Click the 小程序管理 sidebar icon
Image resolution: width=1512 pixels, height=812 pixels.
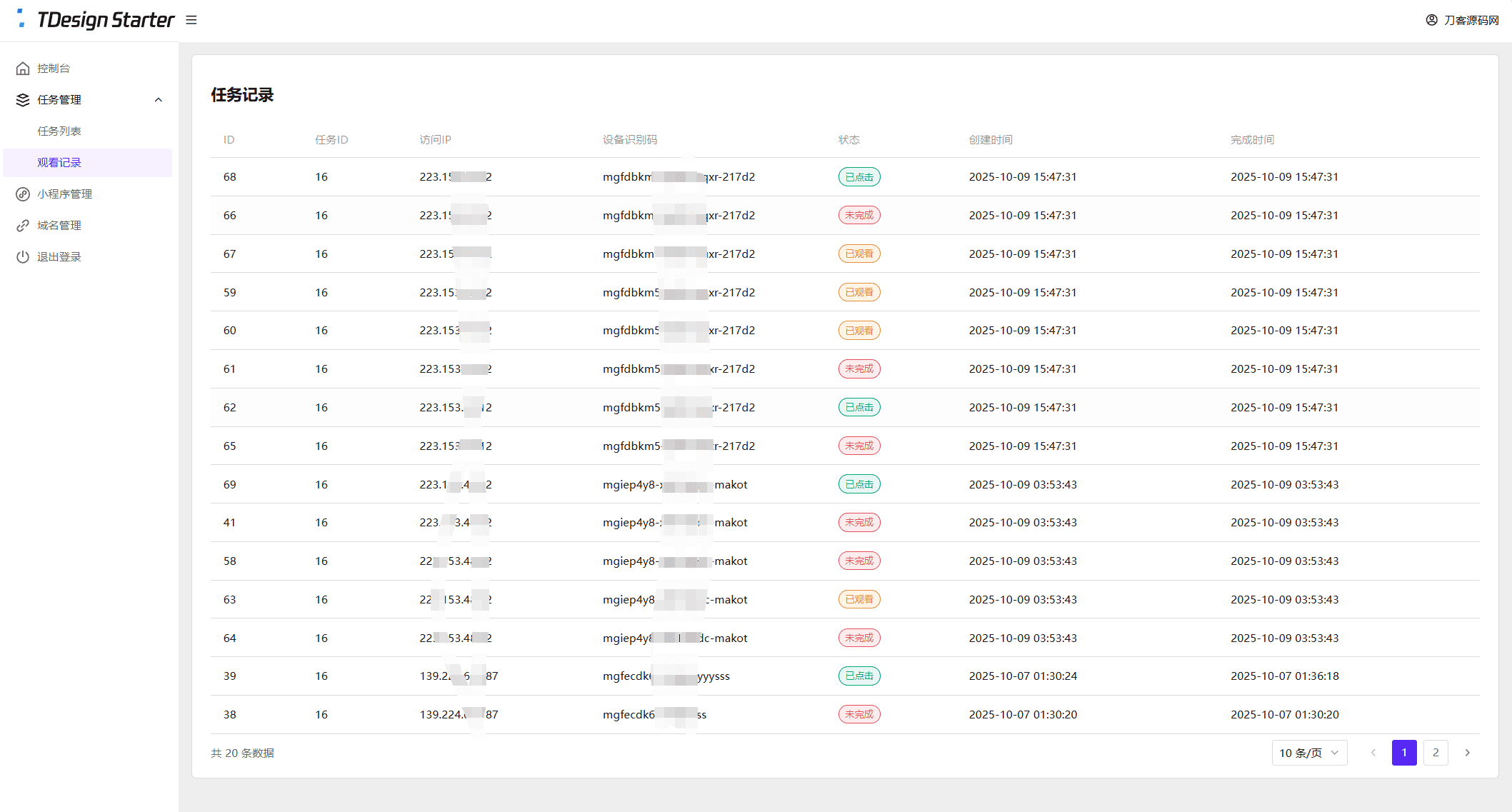[23, 194]
